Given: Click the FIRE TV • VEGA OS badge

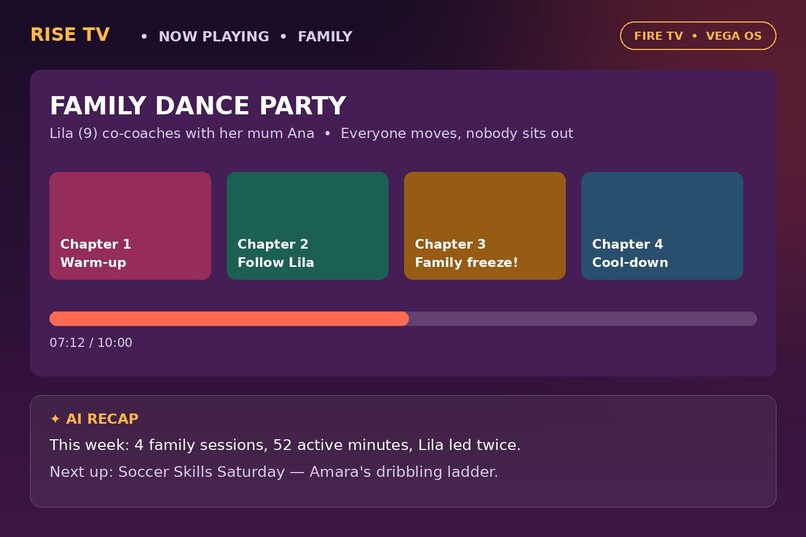Looking at the screenshot, I should point(698,35).
